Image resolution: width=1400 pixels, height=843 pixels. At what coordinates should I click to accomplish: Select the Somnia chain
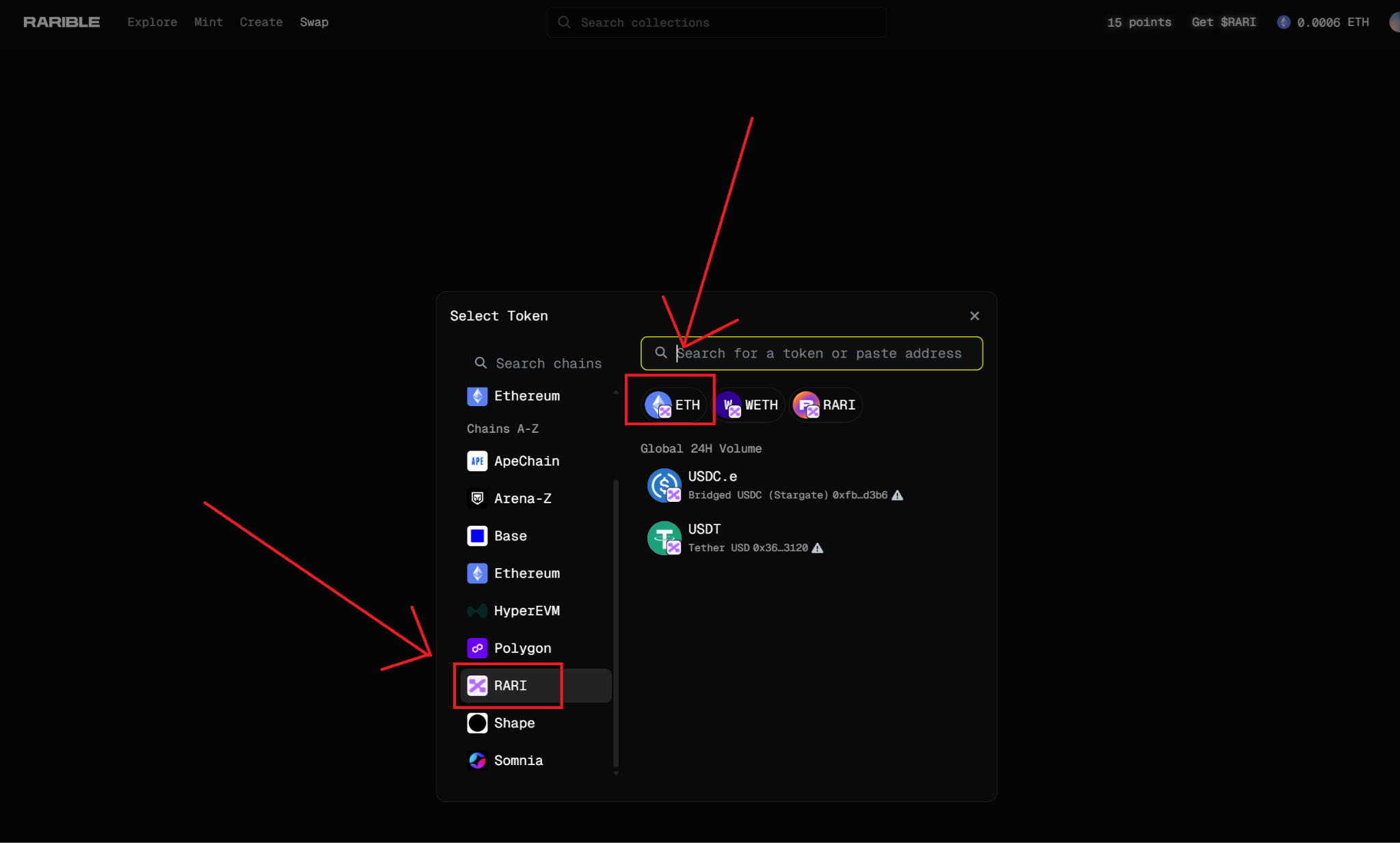tap(518, 760)
